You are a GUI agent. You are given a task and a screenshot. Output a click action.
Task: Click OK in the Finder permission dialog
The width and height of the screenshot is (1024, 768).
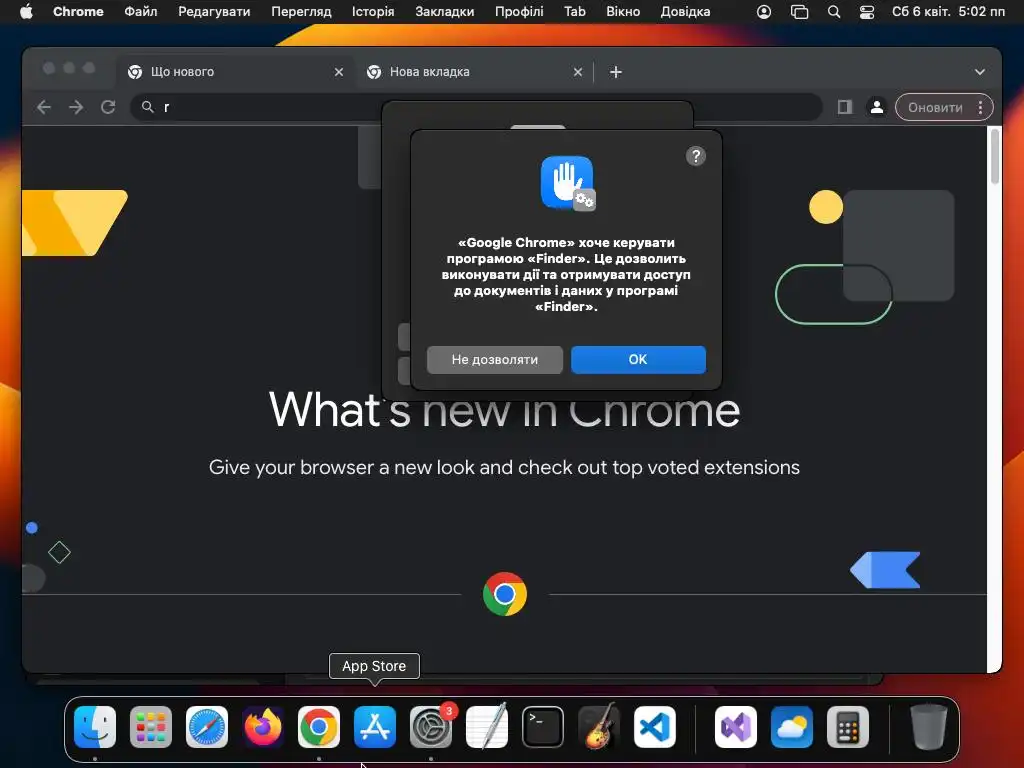[638, 360]
